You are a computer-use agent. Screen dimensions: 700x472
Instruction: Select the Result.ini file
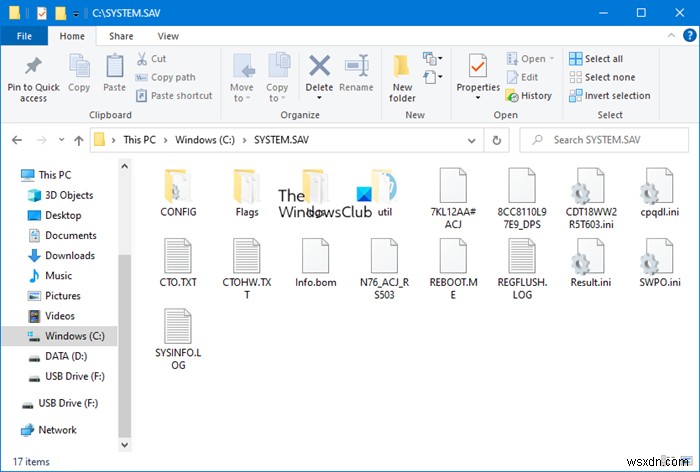coord(591,263)
